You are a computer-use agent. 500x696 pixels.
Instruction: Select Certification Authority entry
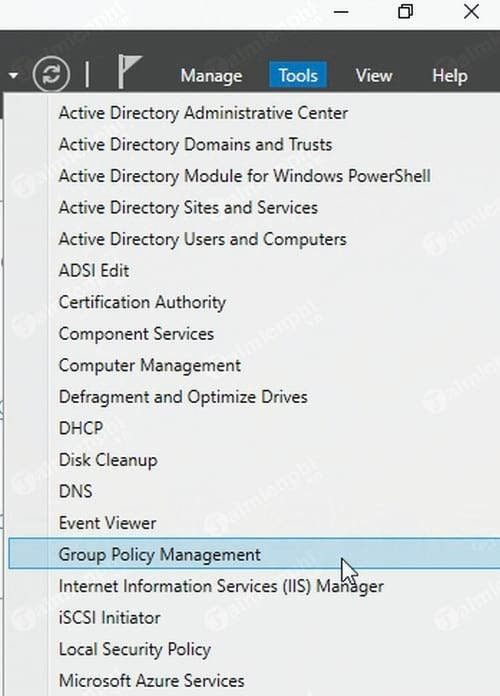pyautogui.click(x=142, y=302)
